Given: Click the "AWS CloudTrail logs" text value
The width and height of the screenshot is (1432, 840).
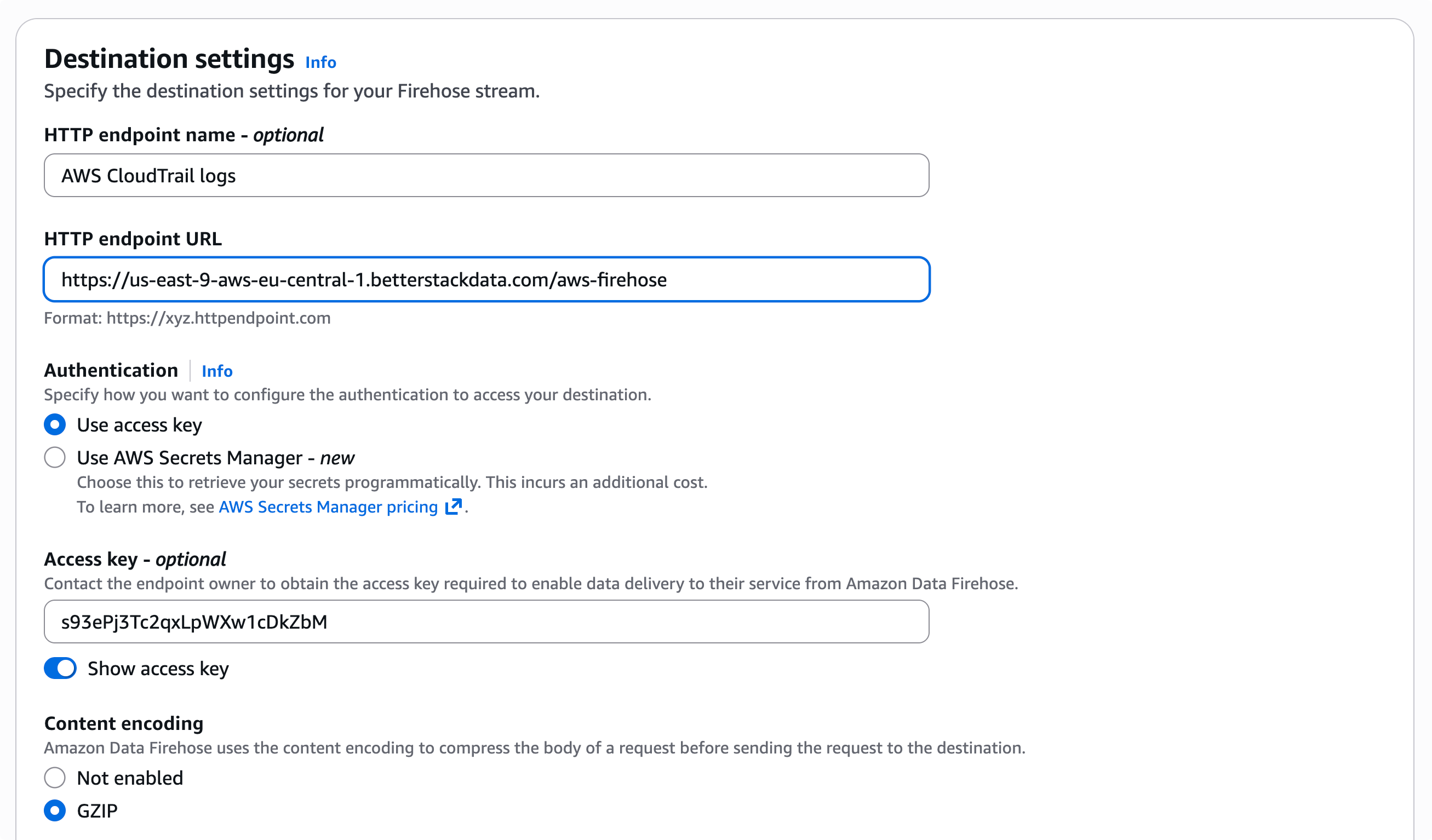Looking at the screenshot, I should pyautogui.click(x=149, y=175).
